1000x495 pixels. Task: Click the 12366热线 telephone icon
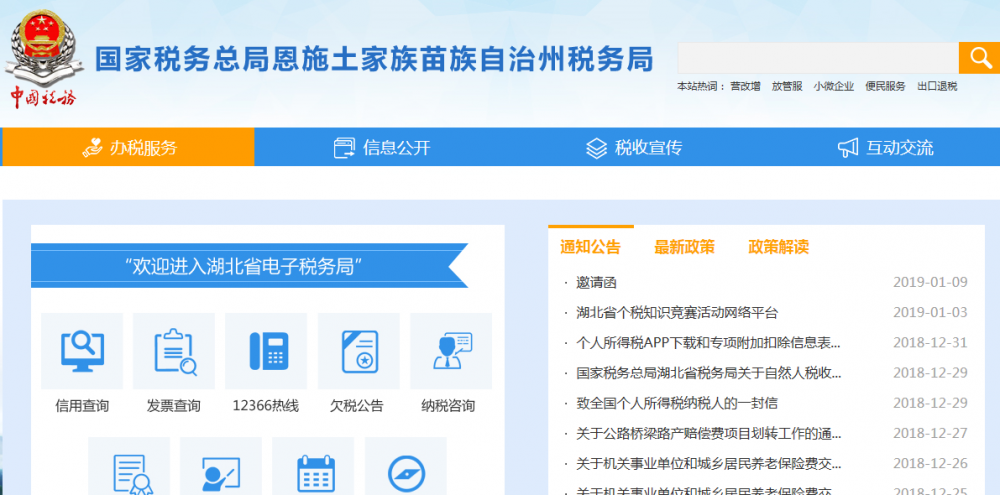pos(266,352)
